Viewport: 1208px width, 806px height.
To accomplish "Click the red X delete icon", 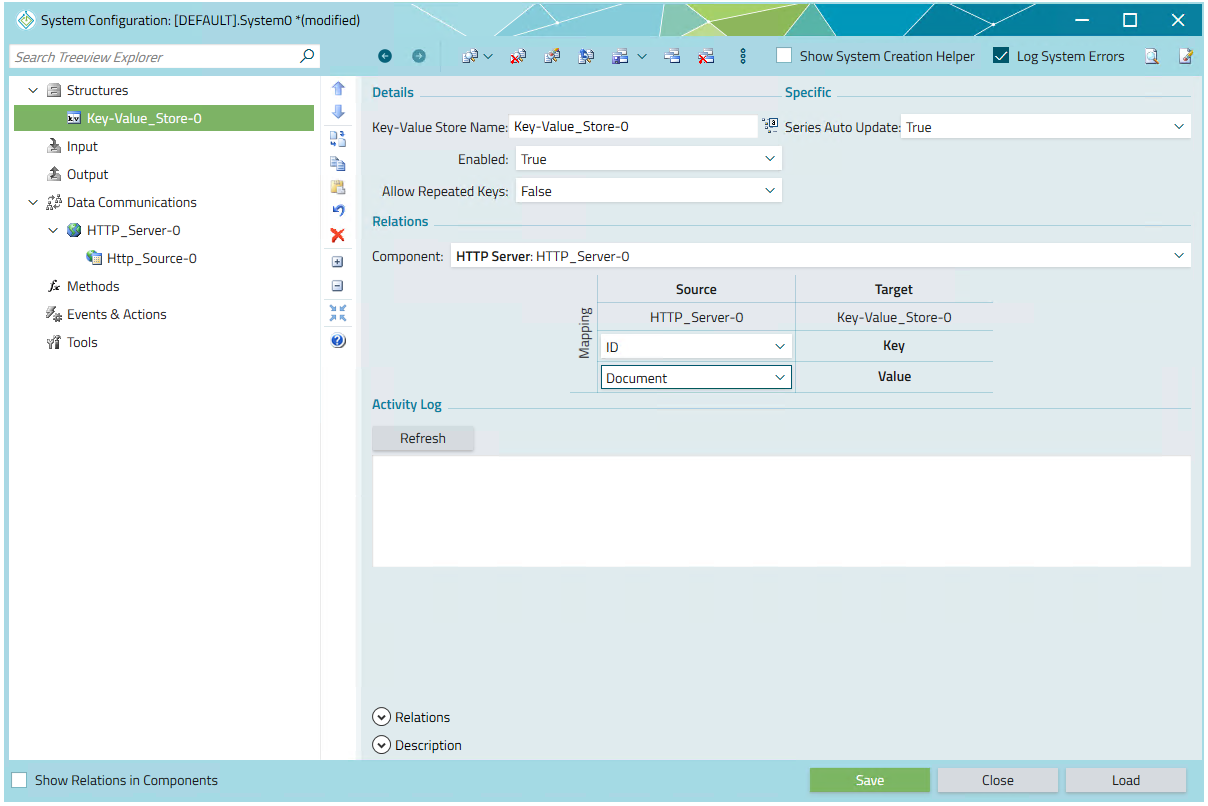I will pos(338,235).
